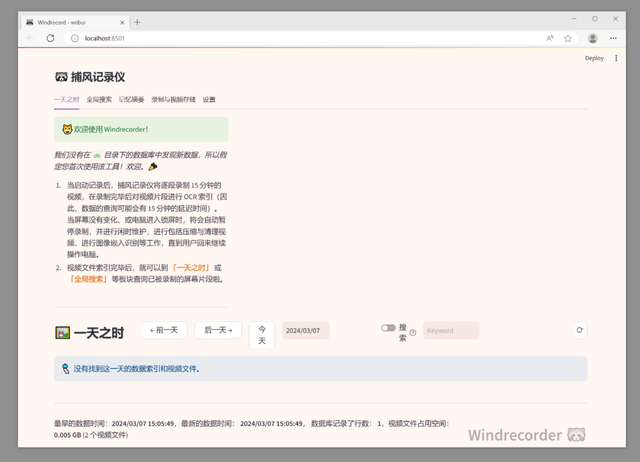Click the refresh icon beside the Keyword field

coord(580,330)
